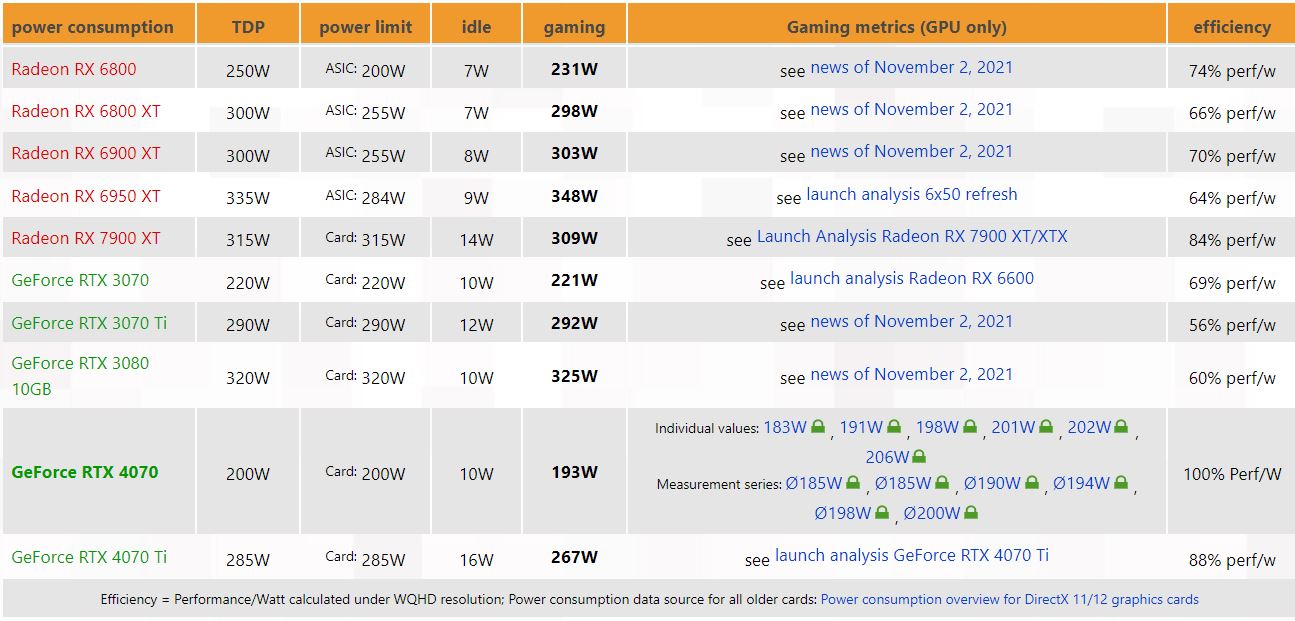
Task: Open the Ø198W measurement series link
Action: pos(843,513)
